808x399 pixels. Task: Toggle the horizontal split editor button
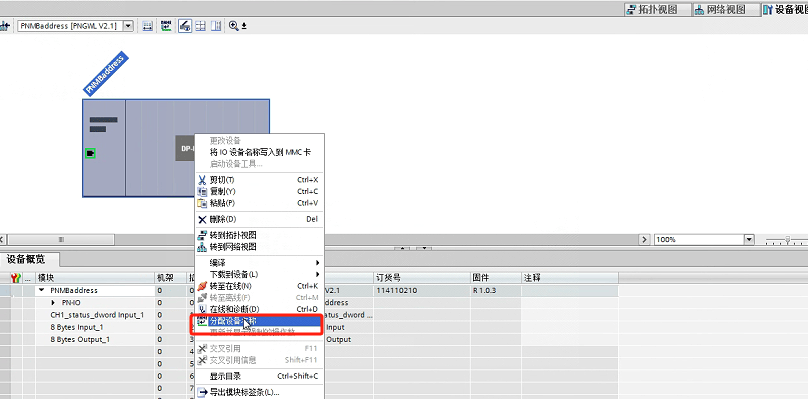(201, 26)
